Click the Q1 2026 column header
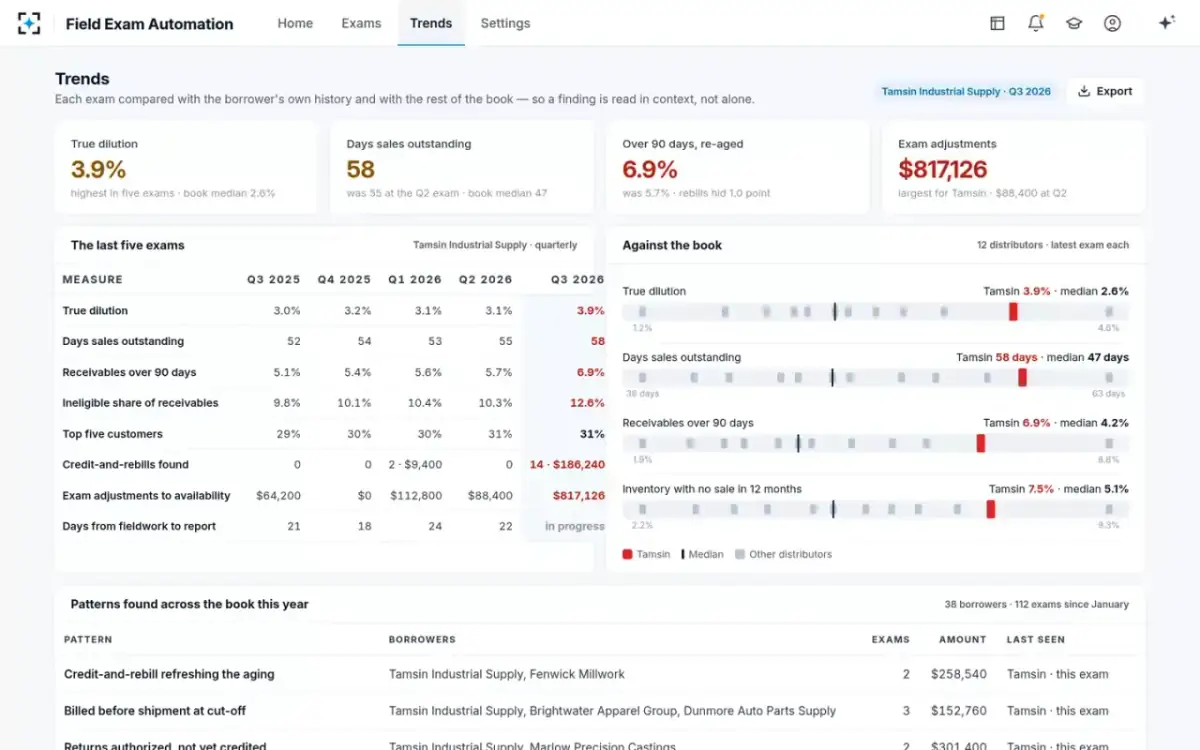 tap(415, 280)
